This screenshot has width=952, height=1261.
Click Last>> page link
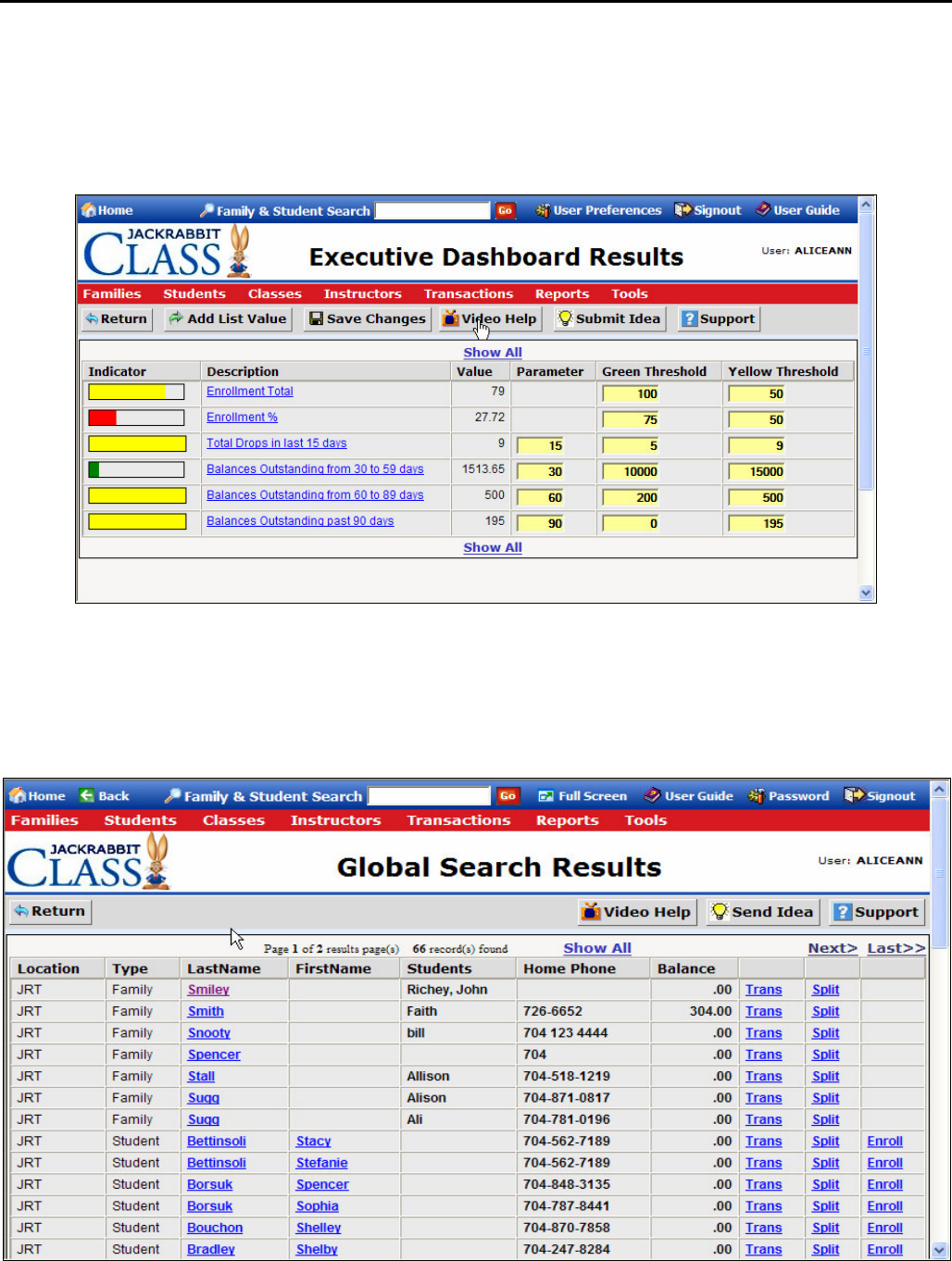(x=896, y=948)
